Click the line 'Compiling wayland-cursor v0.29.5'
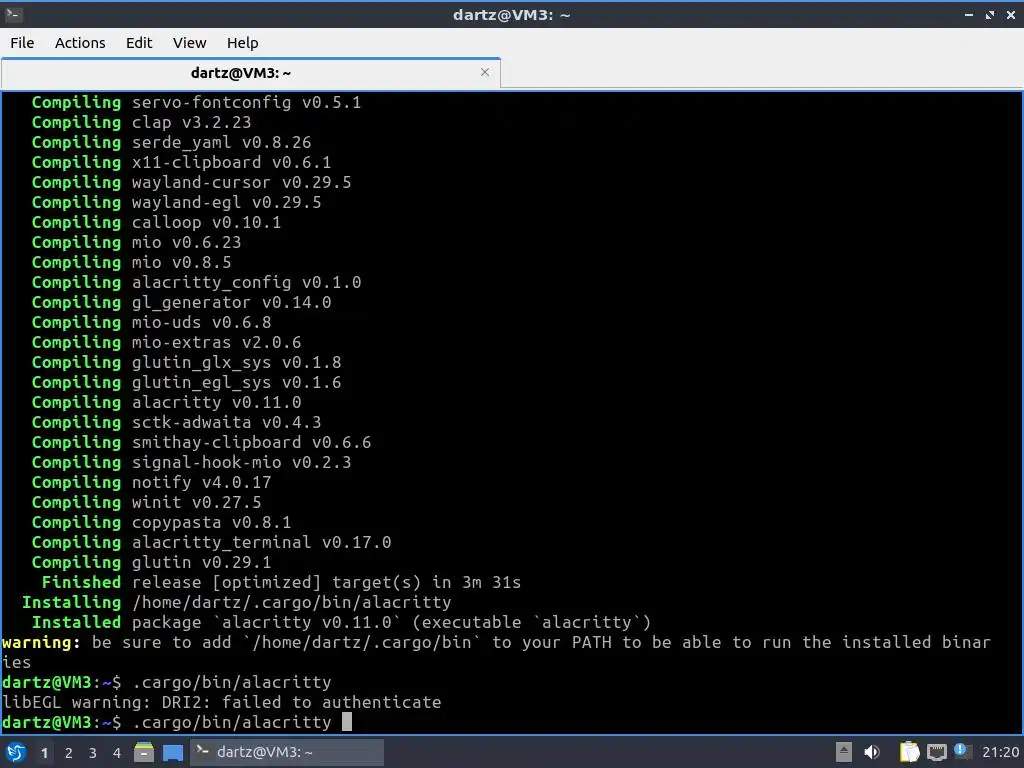 (x=191, y=182)
